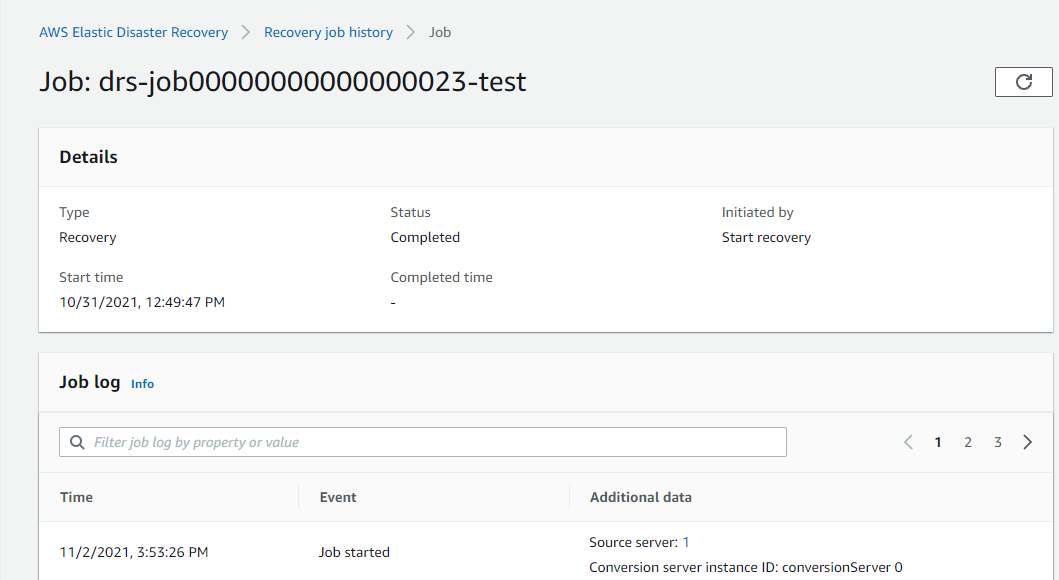
Task: Select the Start recovery initiated-by value
Action: click(767, 237)
